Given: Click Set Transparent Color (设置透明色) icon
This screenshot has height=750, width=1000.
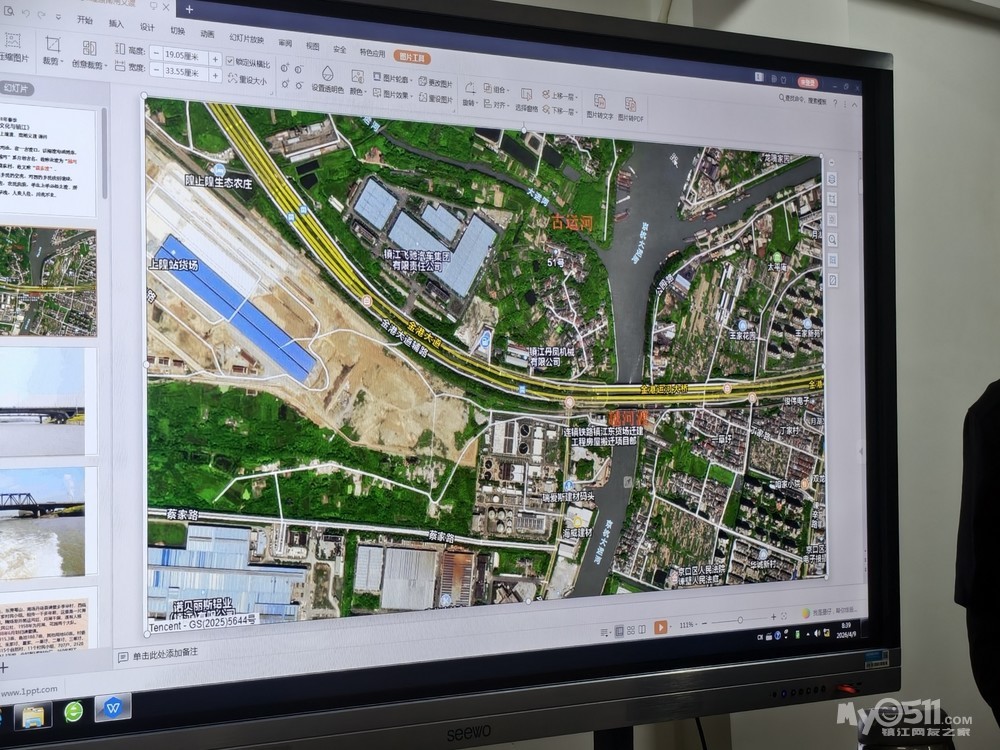Looking at the screenshot, I should (x=327, y=78).
